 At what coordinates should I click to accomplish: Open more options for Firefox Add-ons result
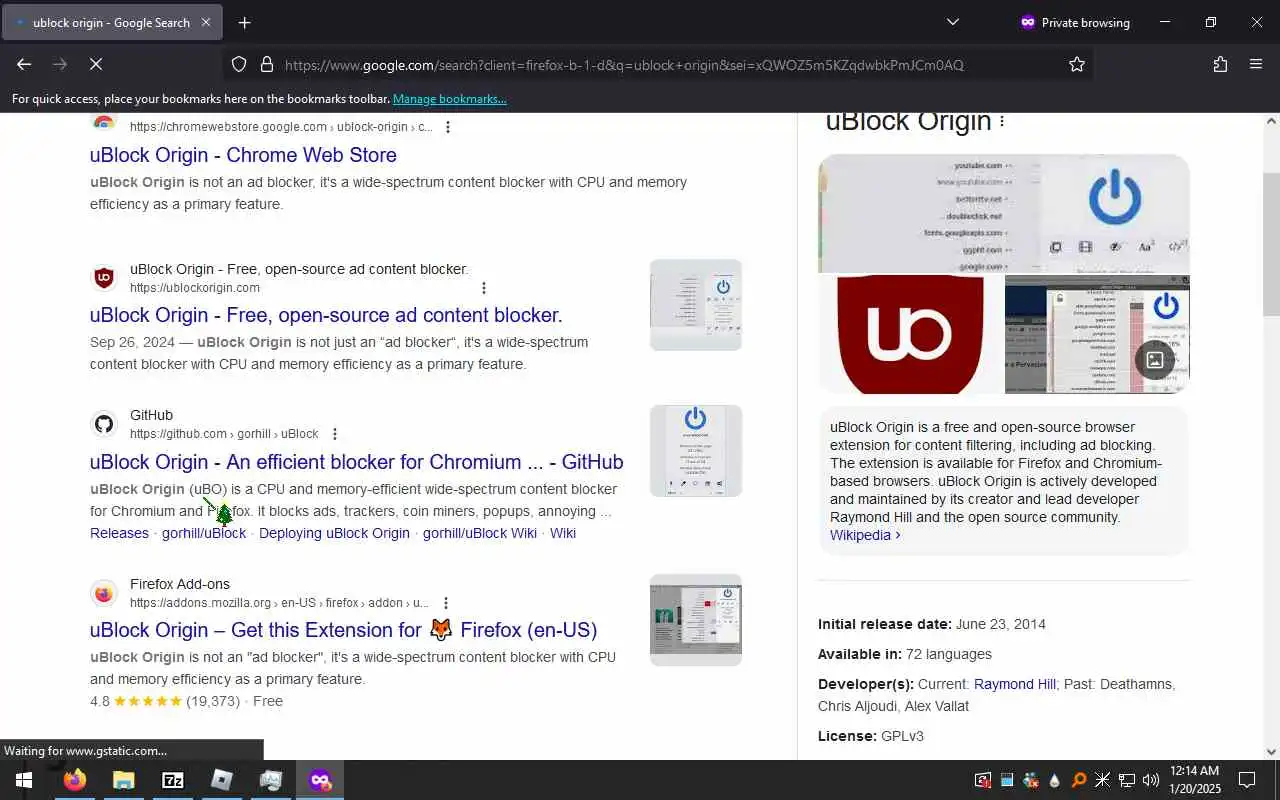point(446,603)
